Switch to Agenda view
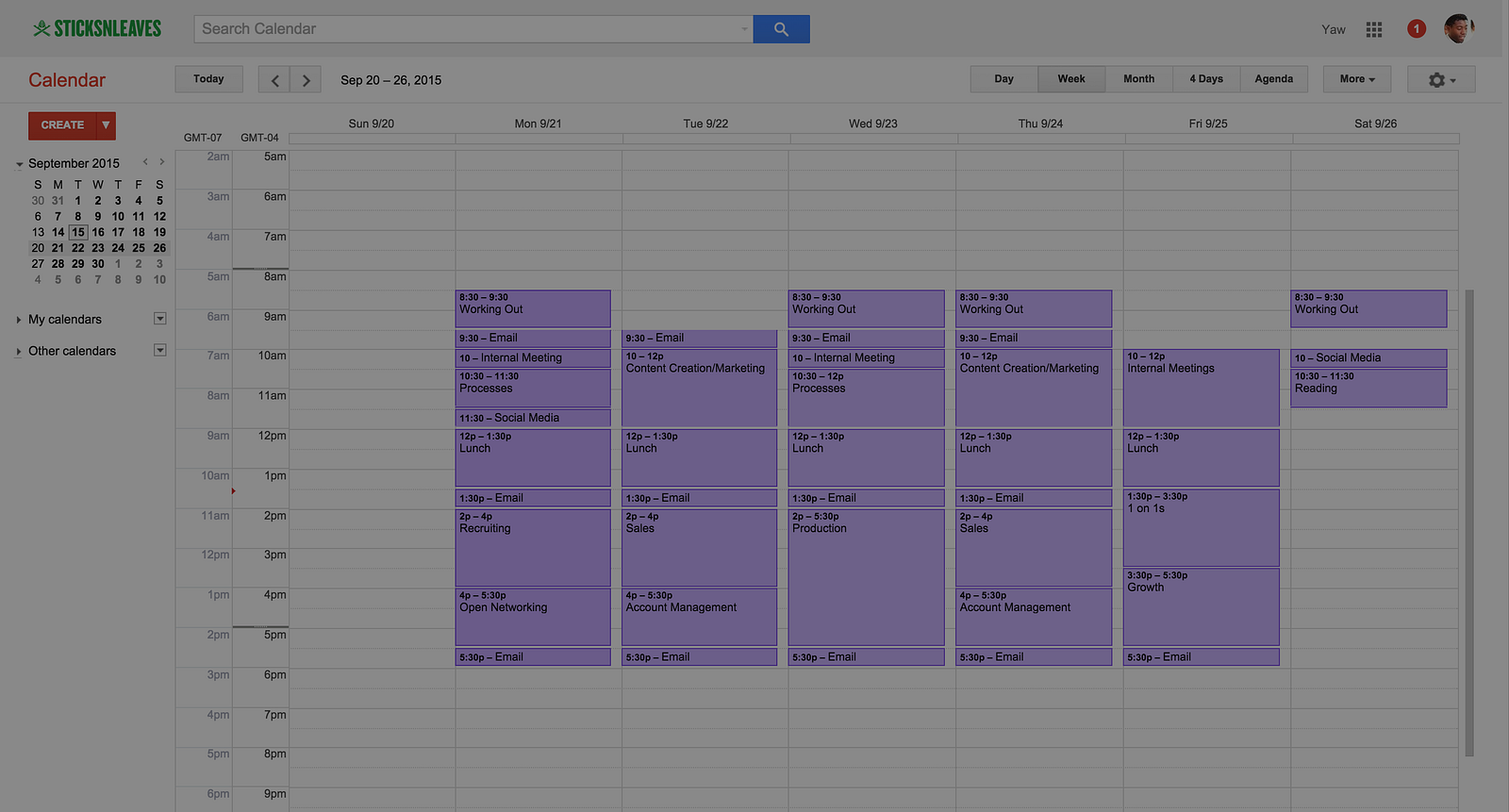 tap(1273, 79)
